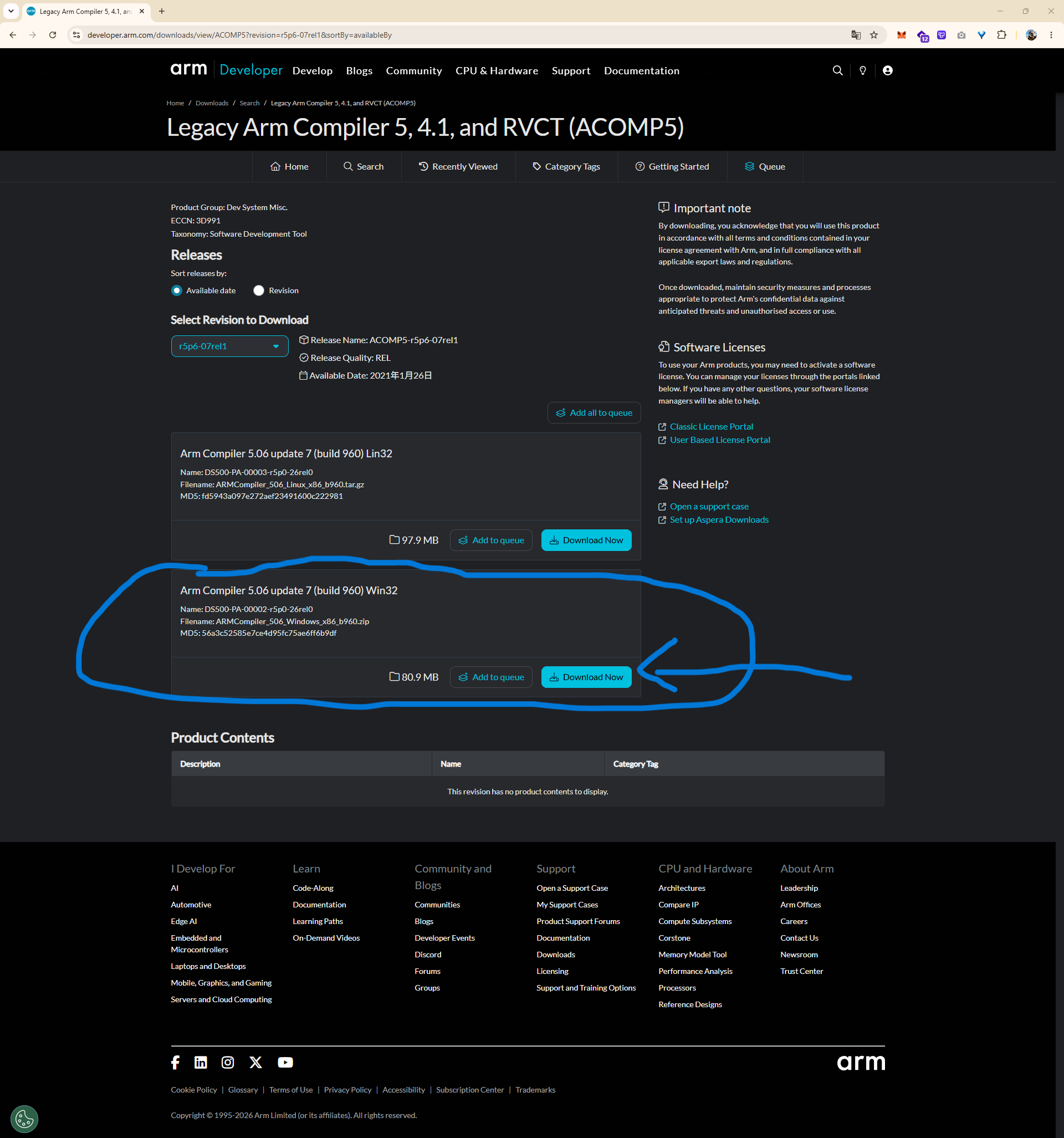Click site information icon in address bar

click(76, 35)
